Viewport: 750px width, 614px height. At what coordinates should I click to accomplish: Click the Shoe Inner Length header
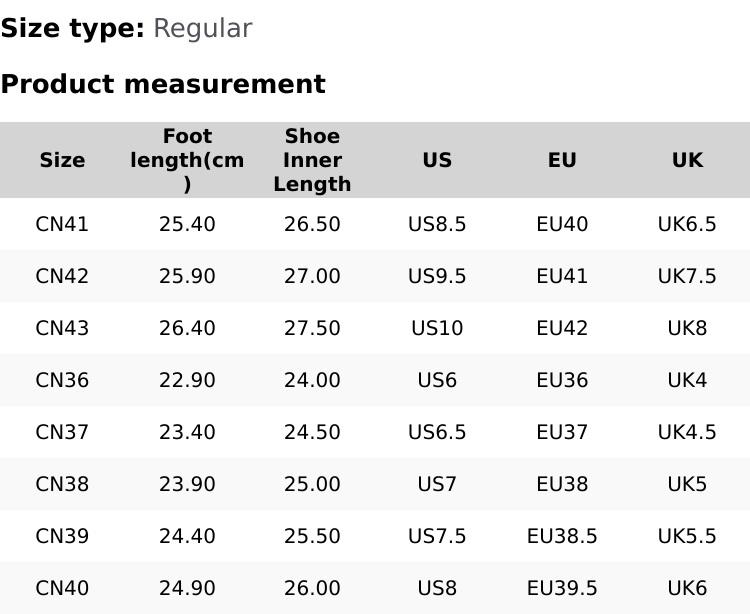point(312,160)
